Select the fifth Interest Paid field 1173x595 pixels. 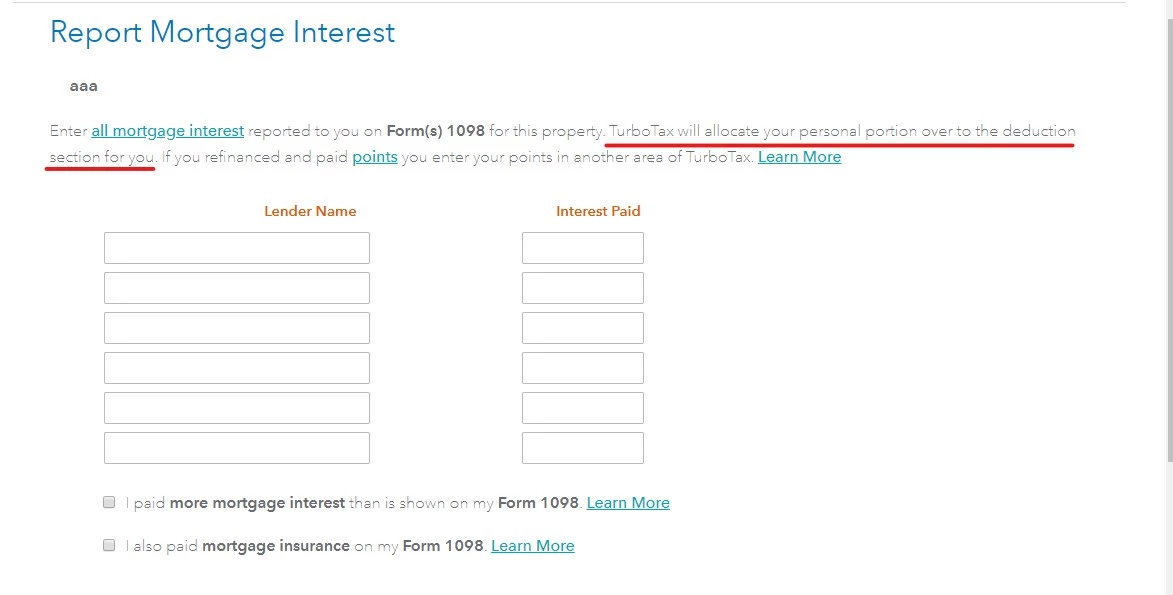click(x=583, y=408)
